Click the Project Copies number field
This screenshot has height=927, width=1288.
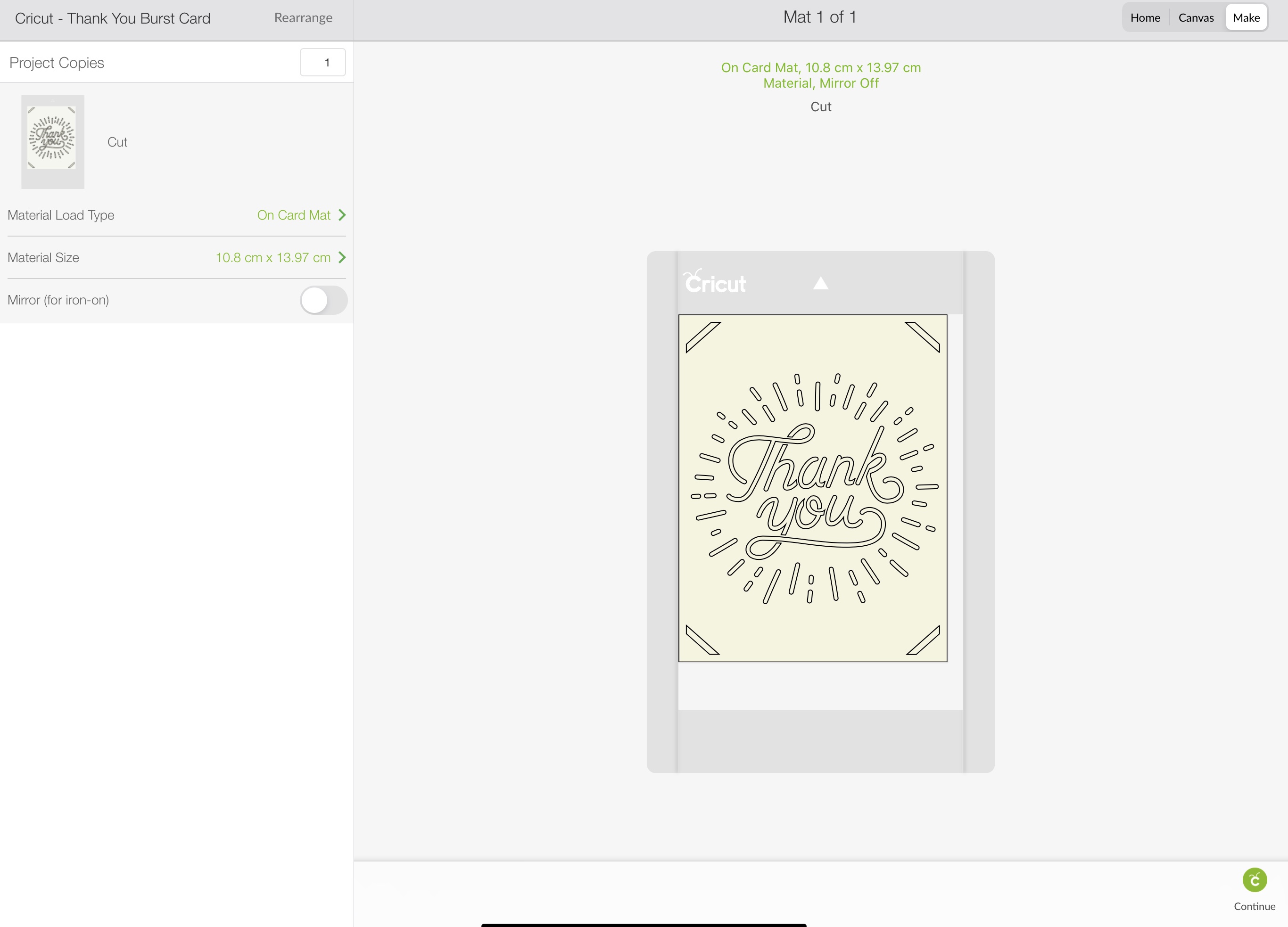click(x=322, y=62)
